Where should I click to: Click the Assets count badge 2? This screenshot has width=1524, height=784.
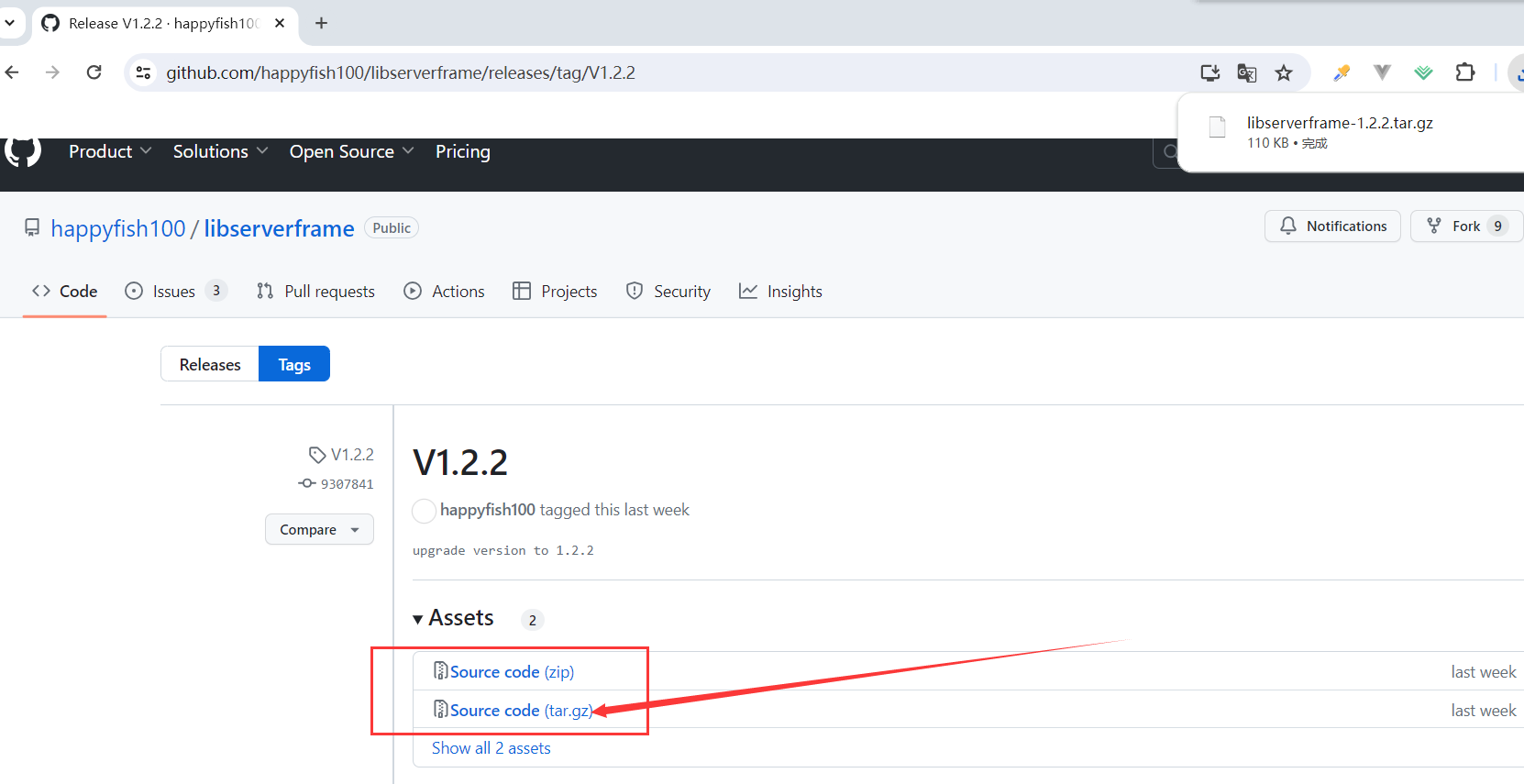533,620
